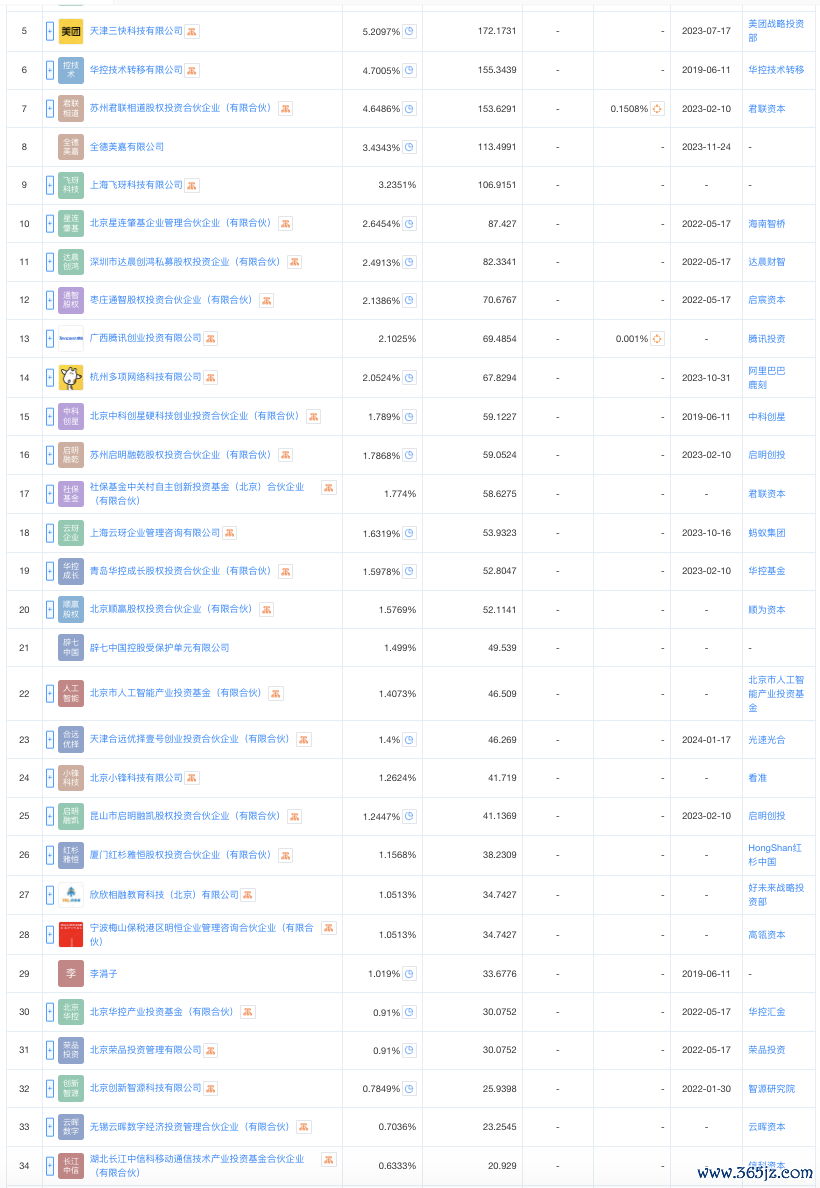Open clock icon next to 0.7849%
This screenshot has height=1188, width=820.
point(409,1090)
